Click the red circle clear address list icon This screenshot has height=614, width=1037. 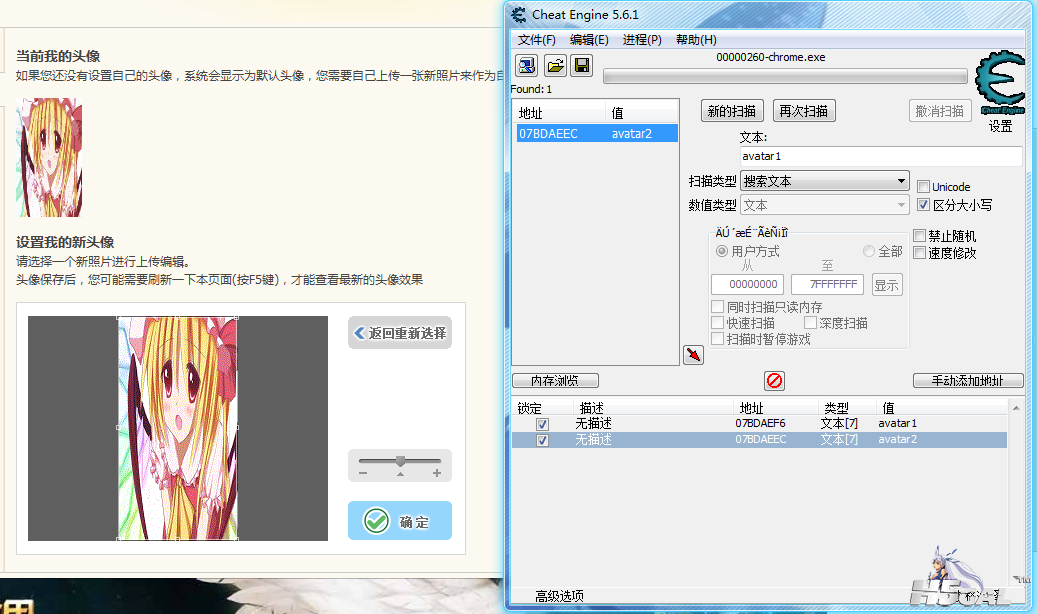774,380
